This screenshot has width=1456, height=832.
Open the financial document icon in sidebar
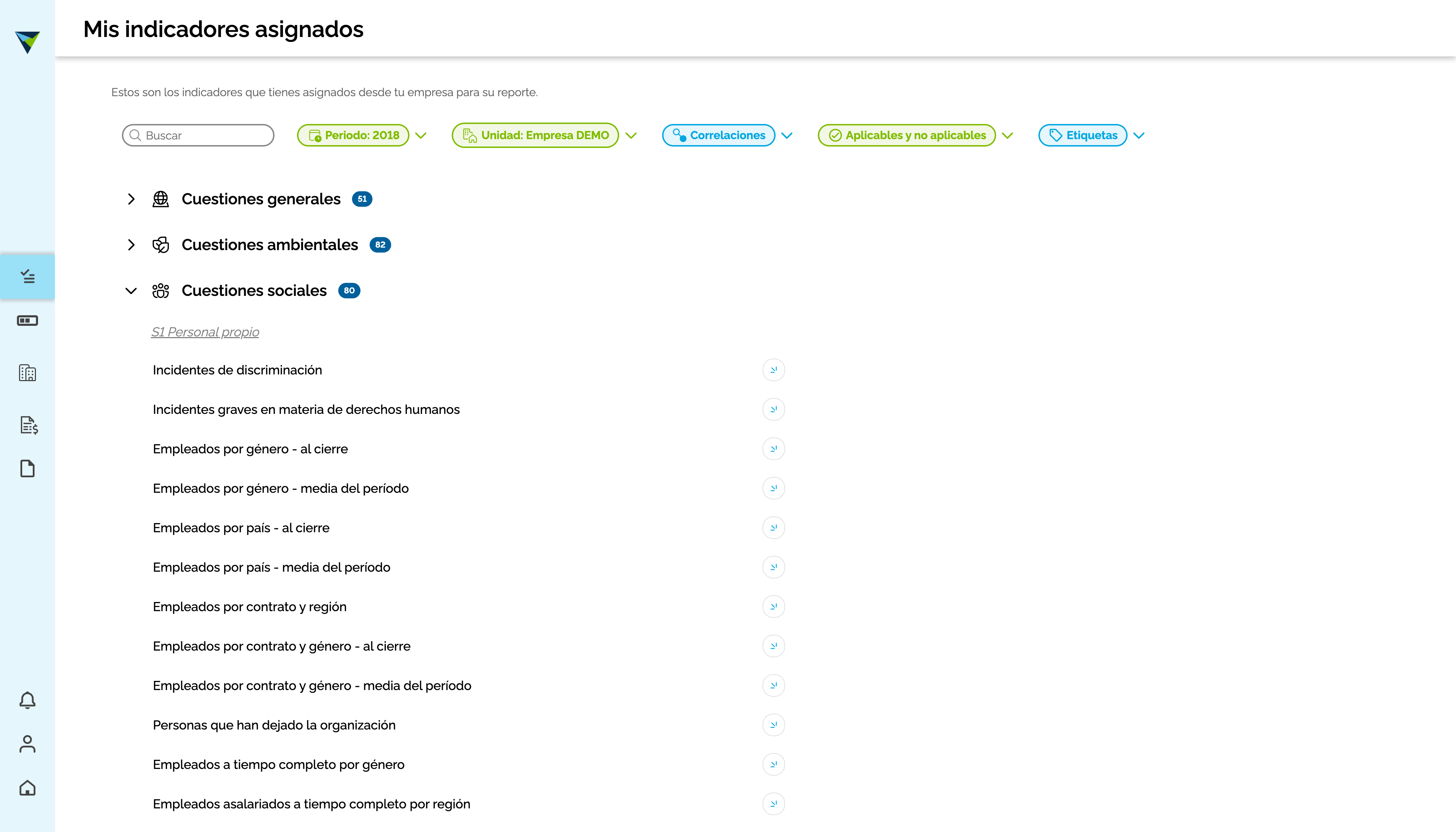coord(29,425)
